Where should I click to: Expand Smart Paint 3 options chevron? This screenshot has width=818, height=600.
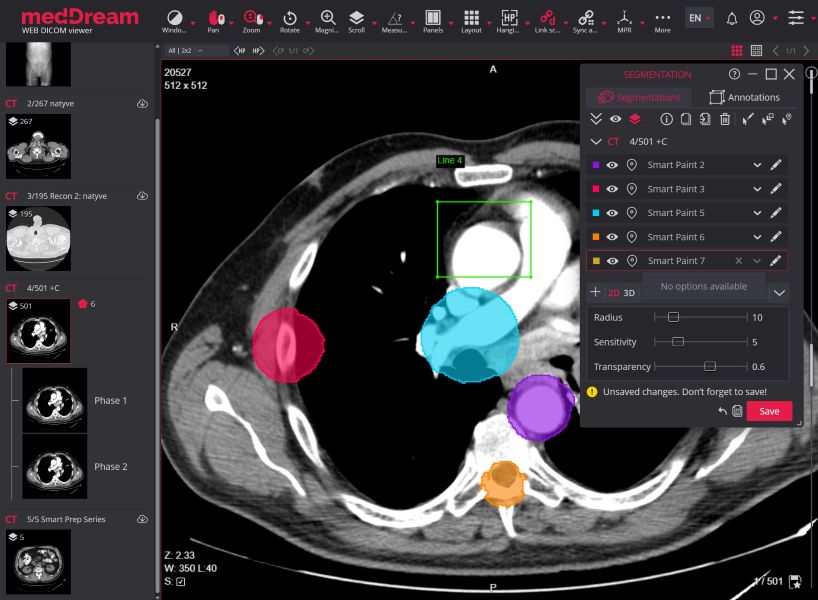tap(757, 189)
